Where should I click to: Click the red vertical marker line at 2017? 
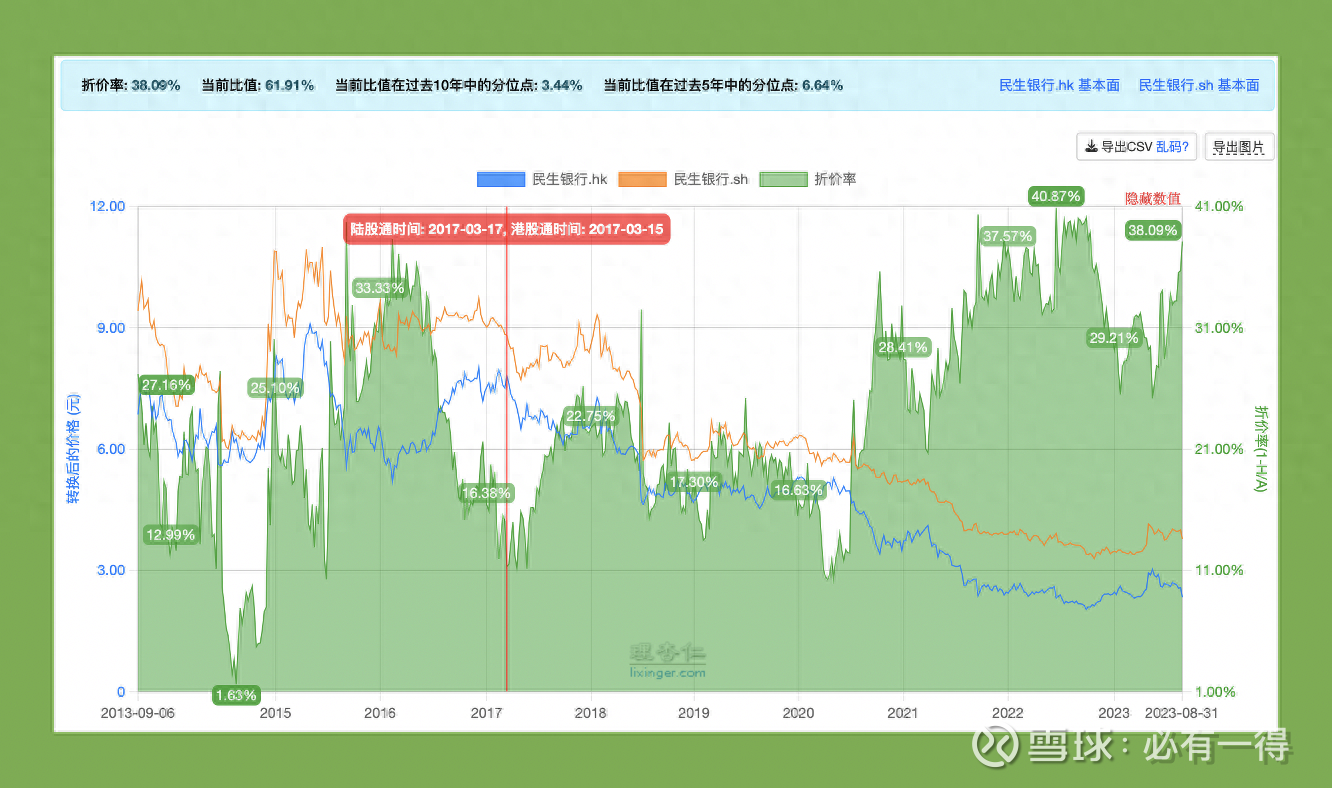click(x=506, y=450)
